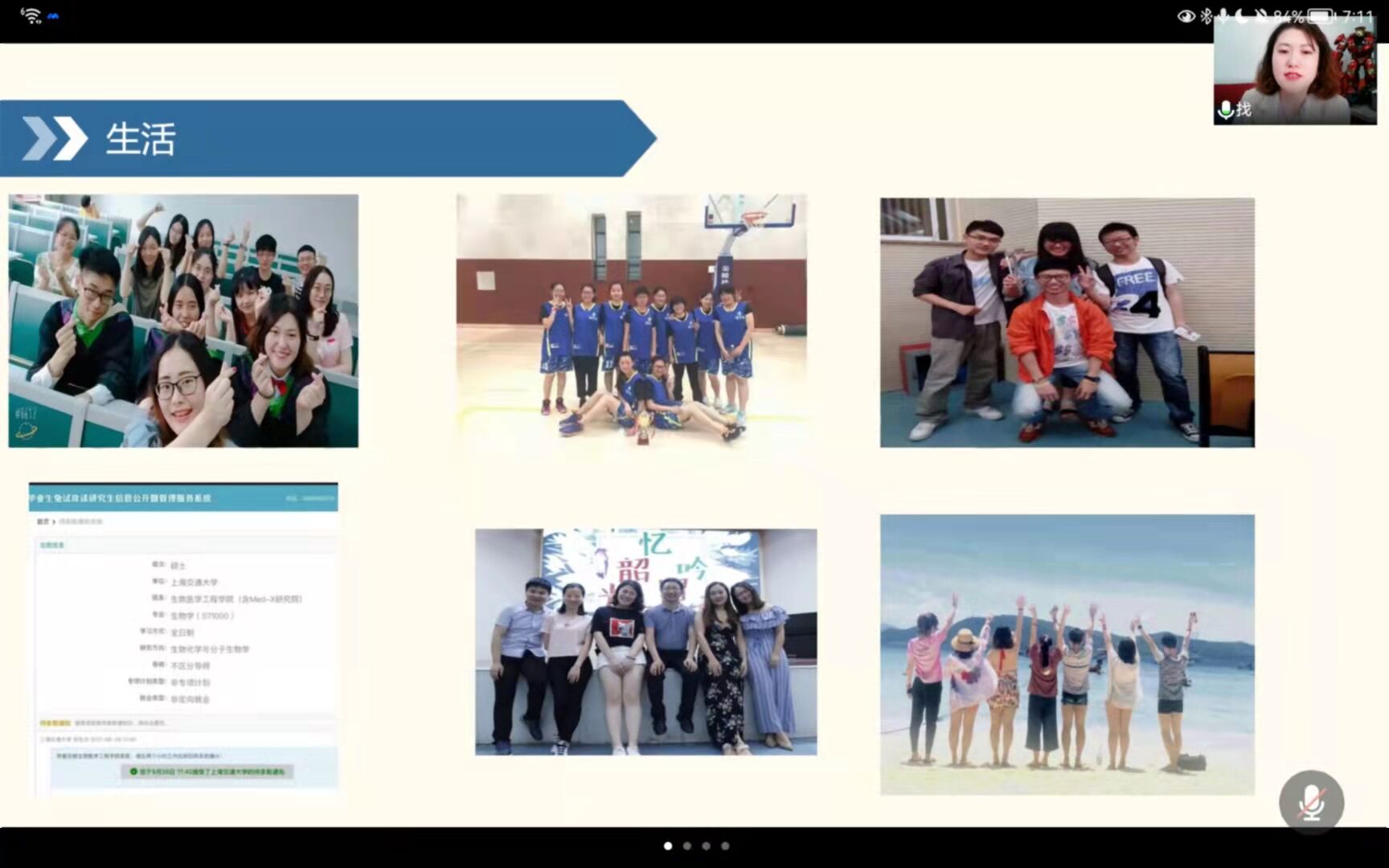Tap the battery indicator icon
1389x868 pixels.
(1320, 16)
